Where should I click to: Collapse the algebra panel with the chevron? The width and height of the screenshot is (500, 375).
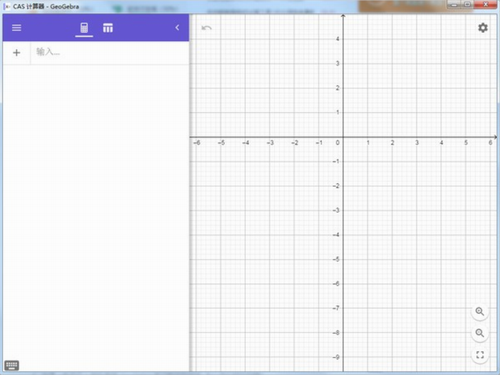177,28
